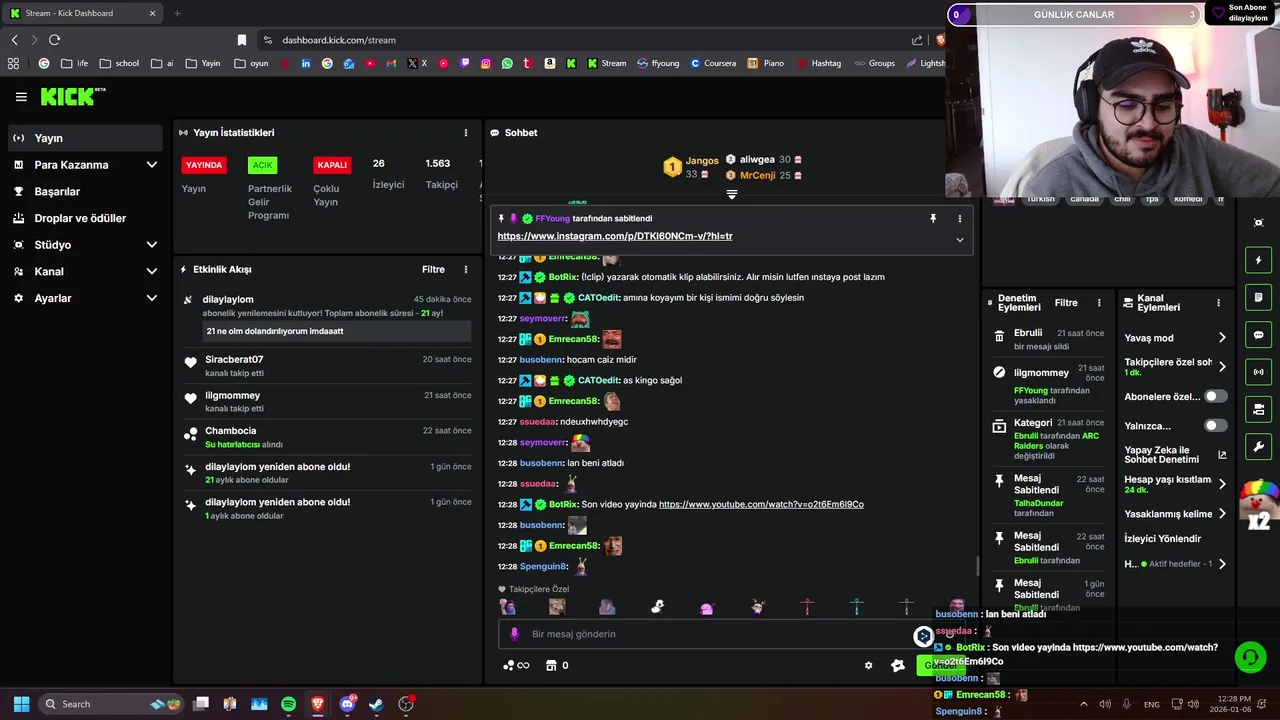Click the camera device icon in right sidebar

tap(1258, 409)
